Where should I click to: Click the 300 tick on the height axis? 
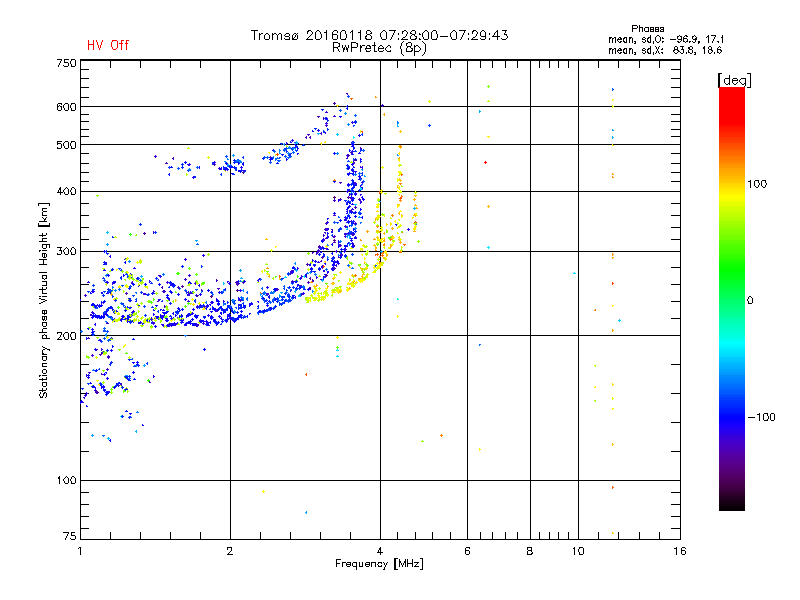(66, 251)
